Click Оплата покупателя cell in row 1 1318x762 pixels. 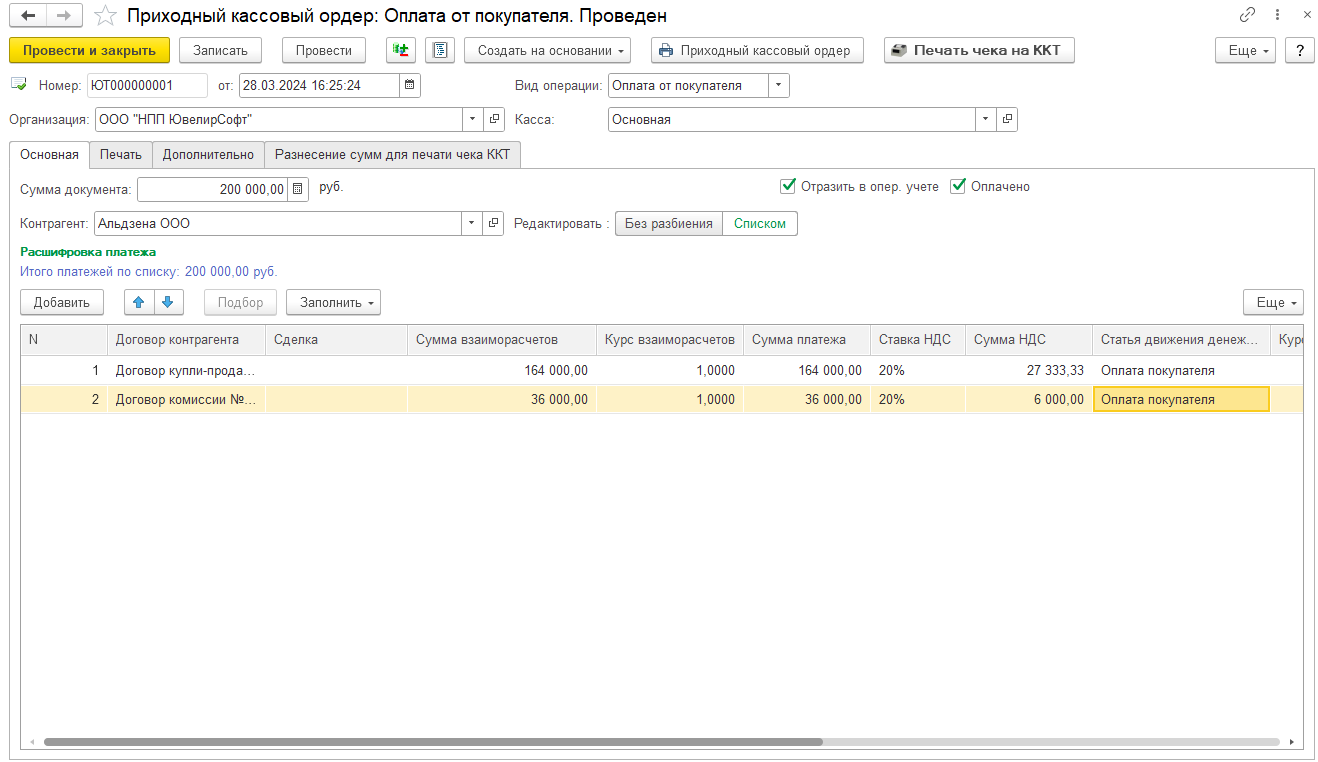click(x=1181, y=371)
